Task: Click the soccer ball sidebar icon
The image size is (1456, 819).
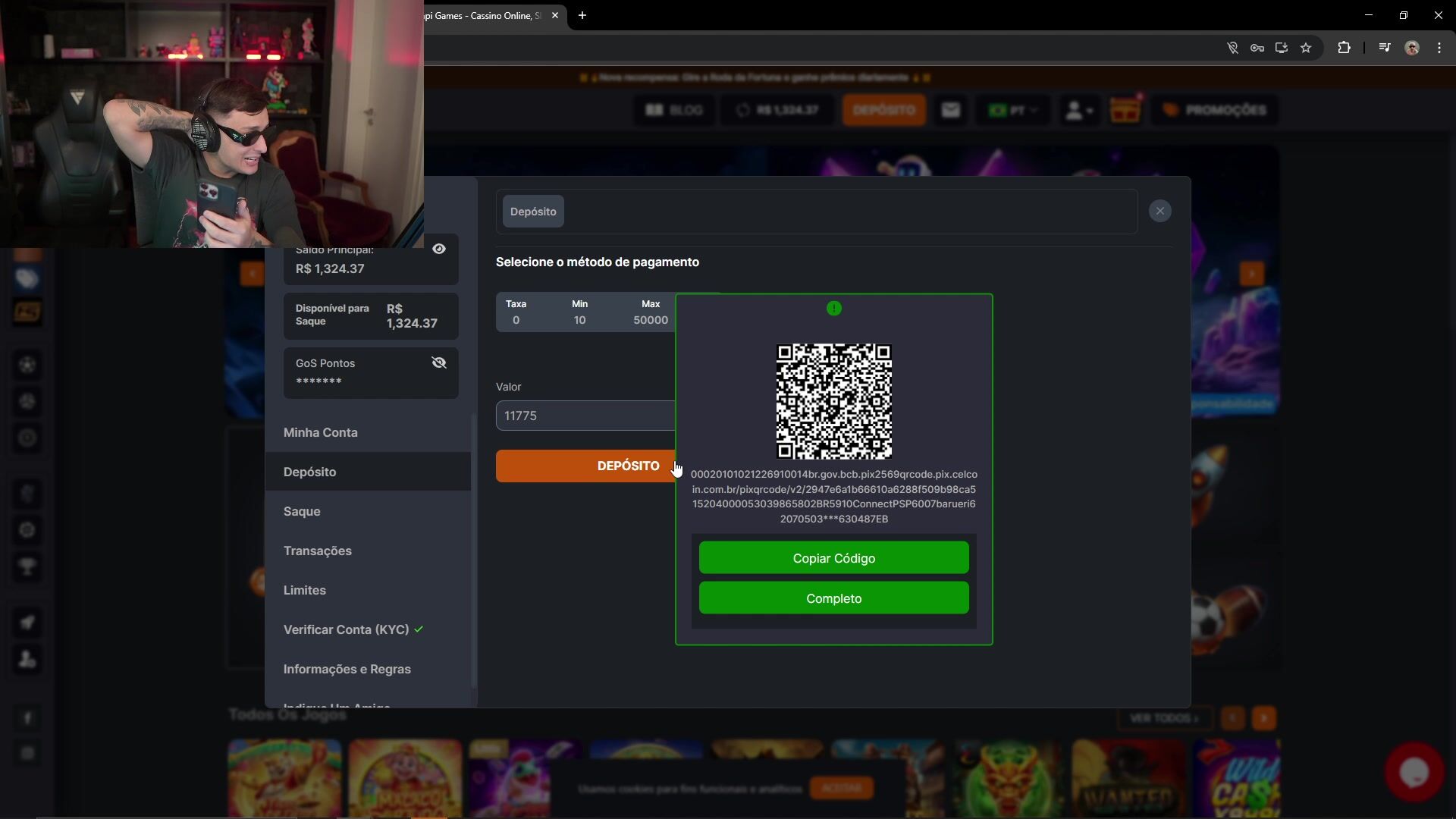Action: point(27,365)
